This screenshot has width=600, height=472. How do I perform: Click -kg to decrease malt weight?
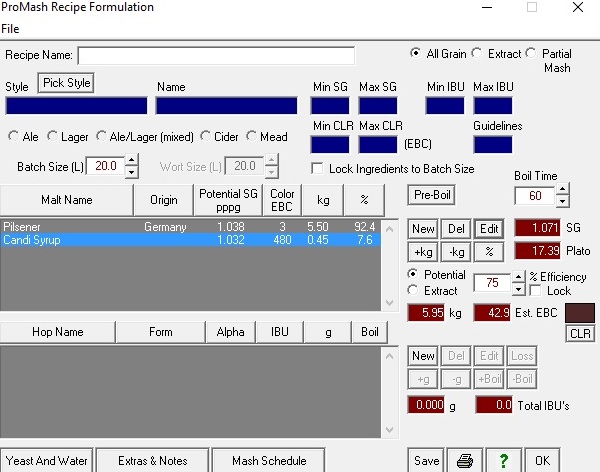(x=456, y=252)
